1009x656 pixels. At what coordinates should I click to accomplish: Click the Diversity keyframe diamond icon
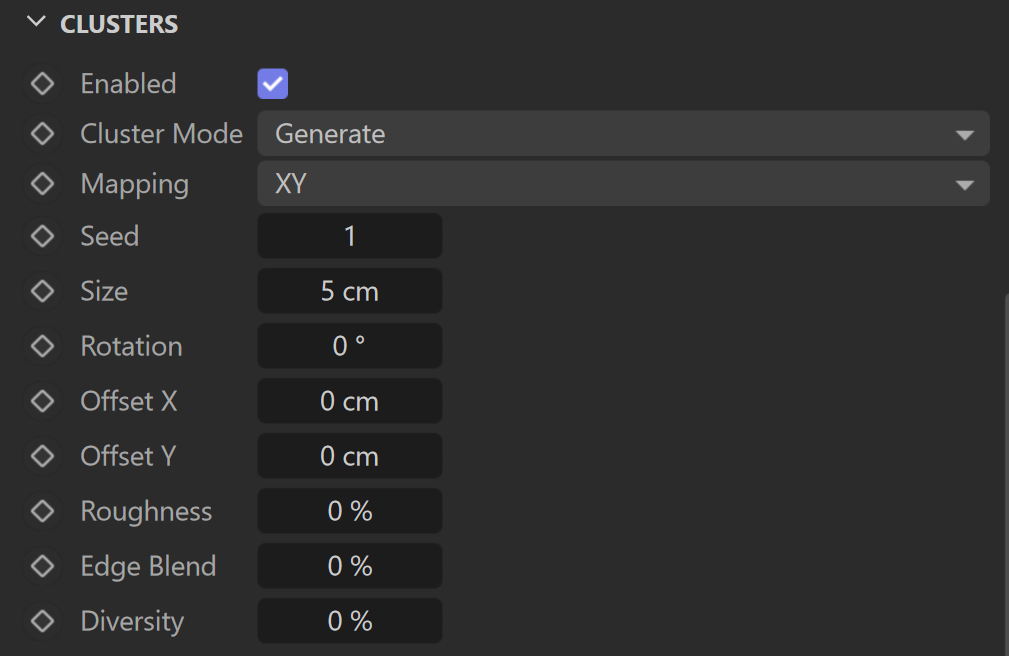point(42,621)
